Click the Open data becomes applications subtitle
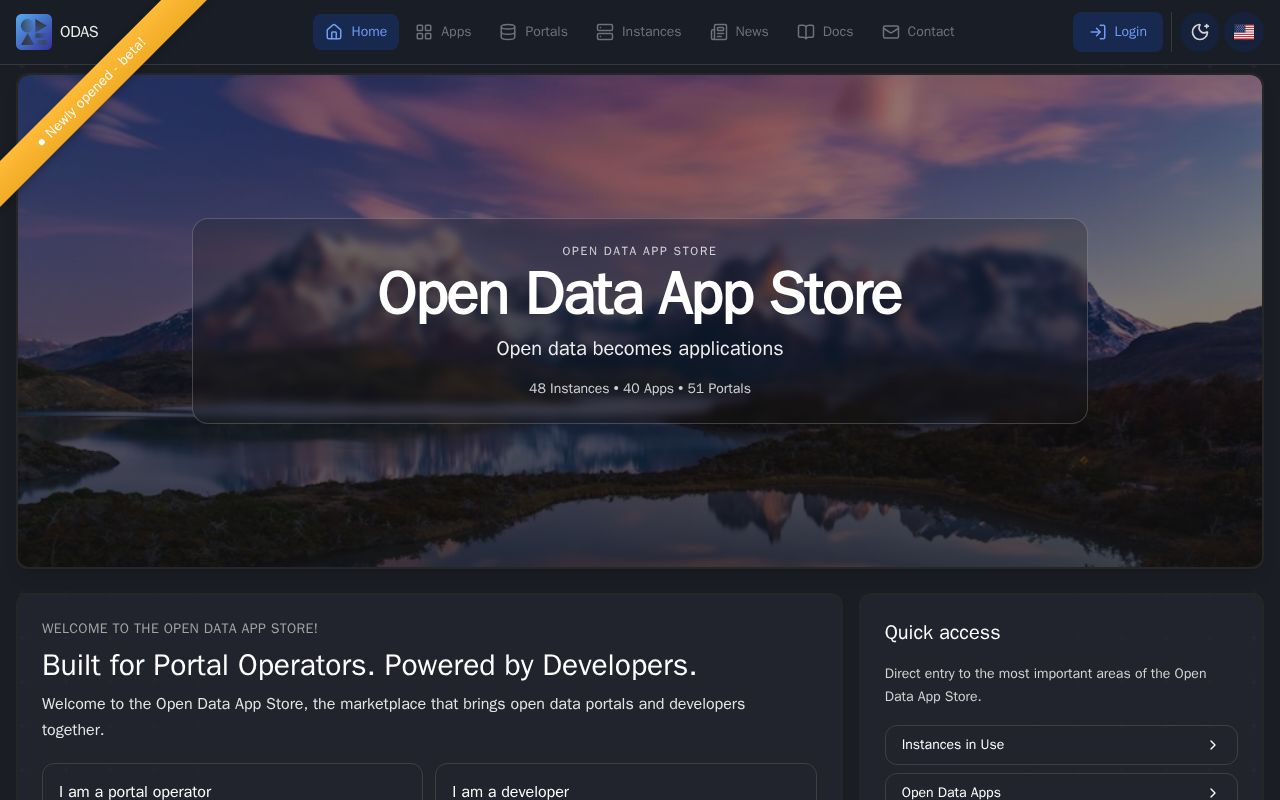Screen dimensions: 1280x800 coord(640,348)
